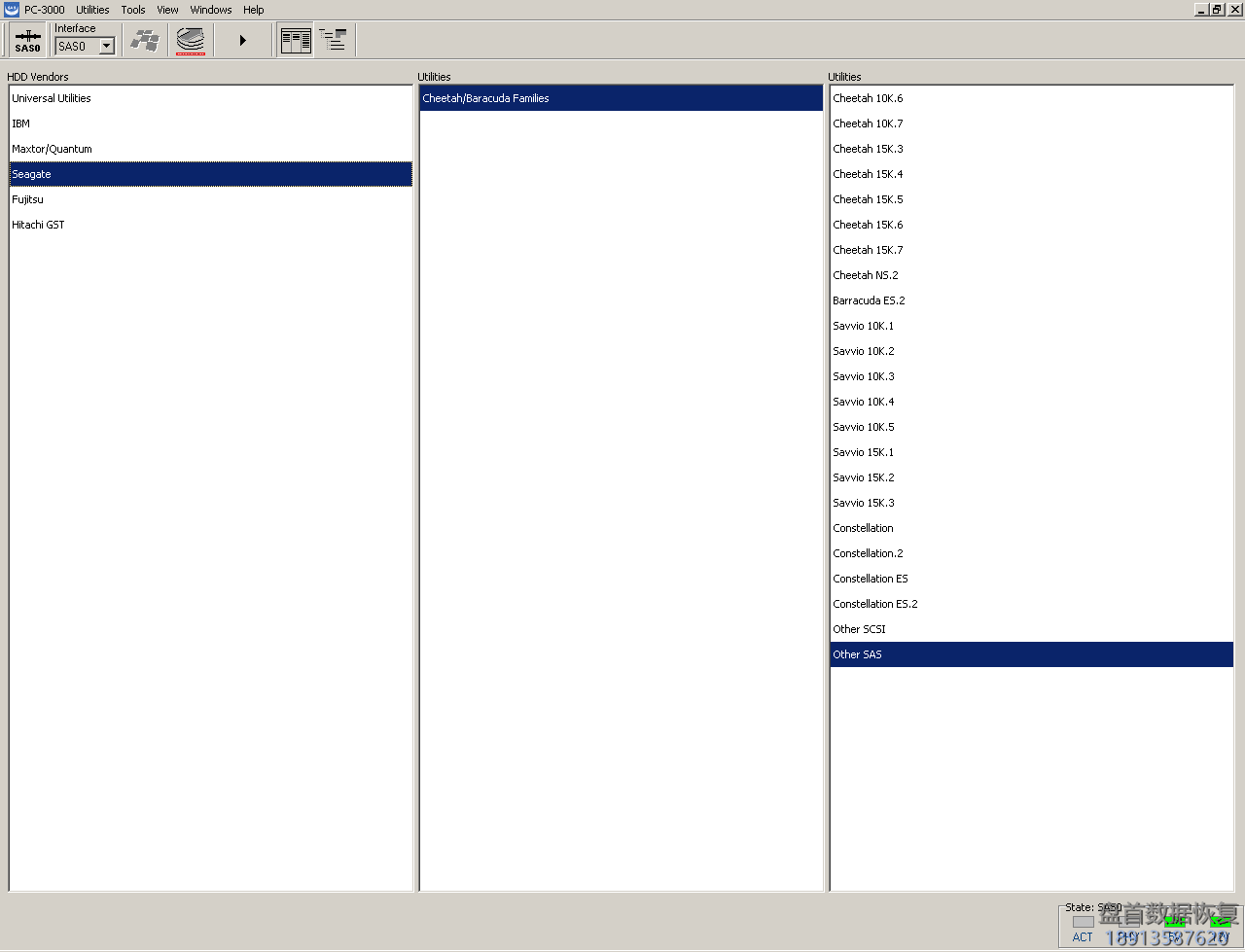Select Constellation ES.2 in the list
This screenshot has width=1245, height=952.
(874, 604)
